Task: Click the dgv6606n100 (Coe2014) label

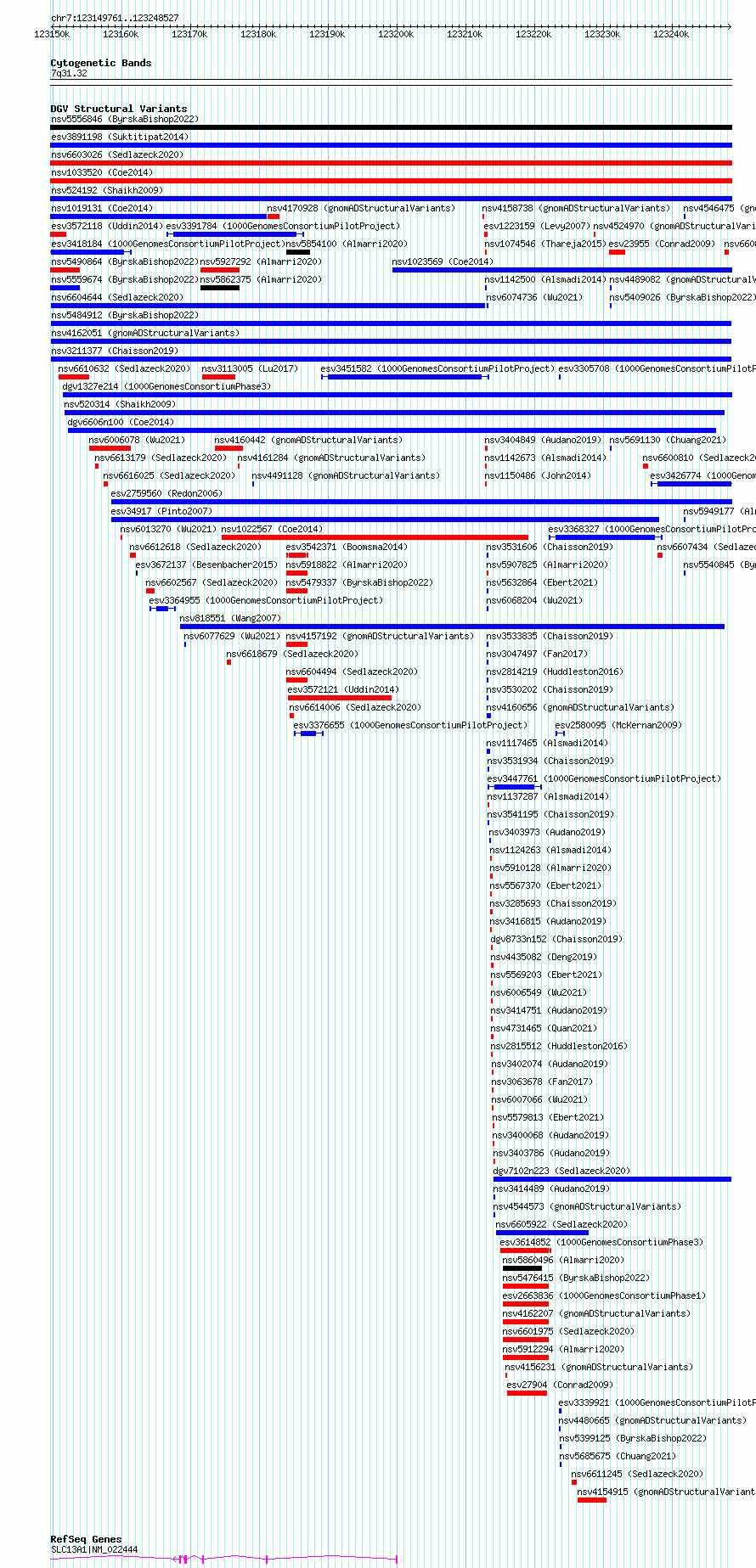Action: tap(121, 423)
